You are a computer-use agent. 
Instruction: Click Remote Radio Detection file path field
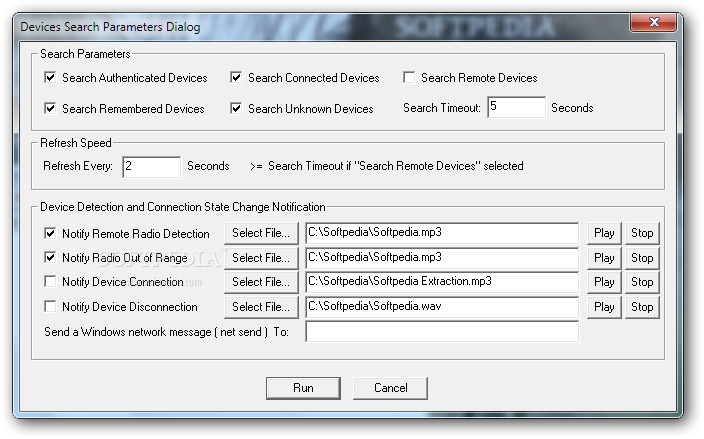click(442, 233)
